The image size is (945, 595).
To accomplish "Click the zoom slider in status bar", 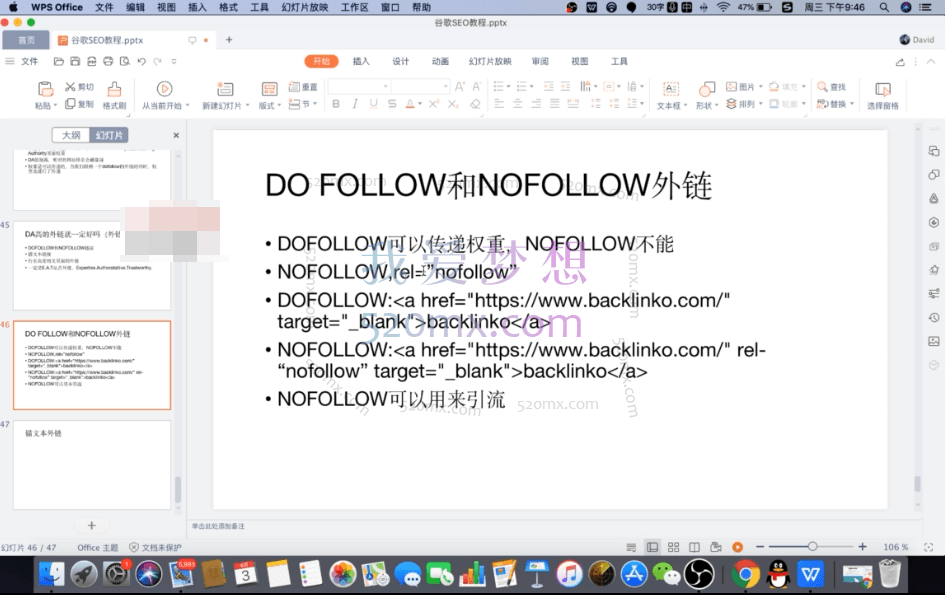I will tap(812, 547).
